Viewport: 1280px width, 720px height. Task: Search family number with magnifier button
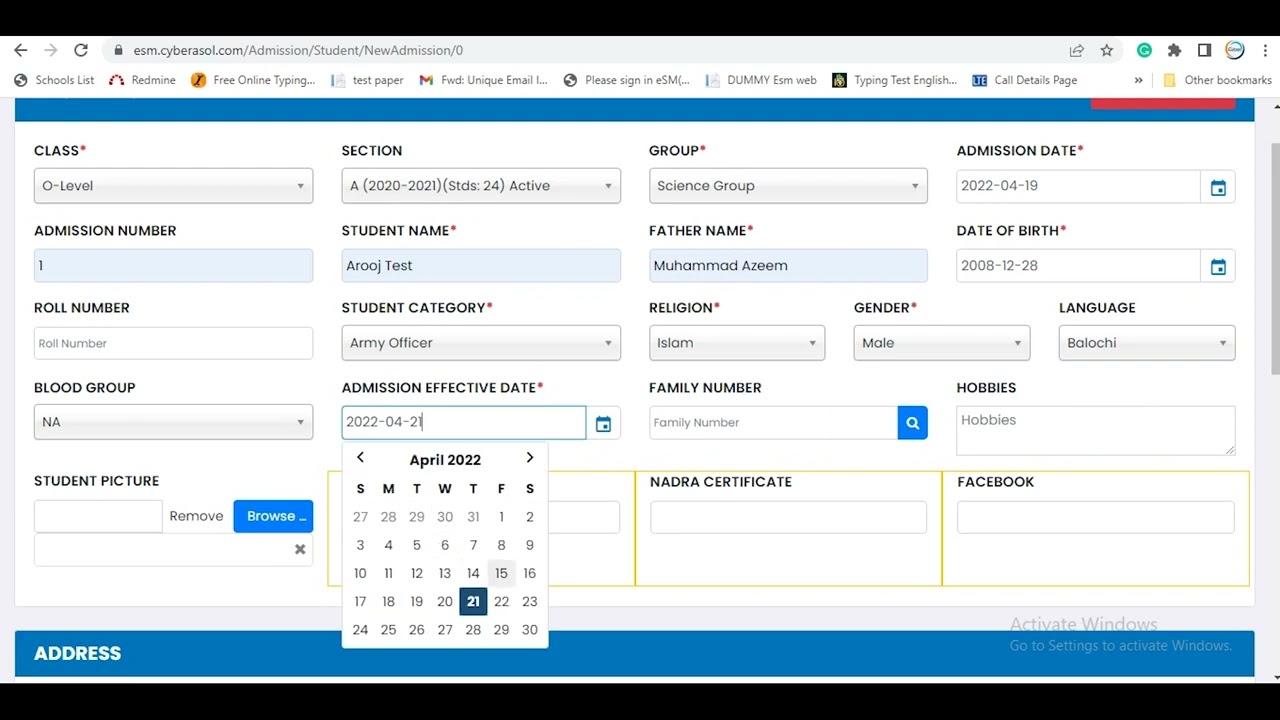pos(912,423)
